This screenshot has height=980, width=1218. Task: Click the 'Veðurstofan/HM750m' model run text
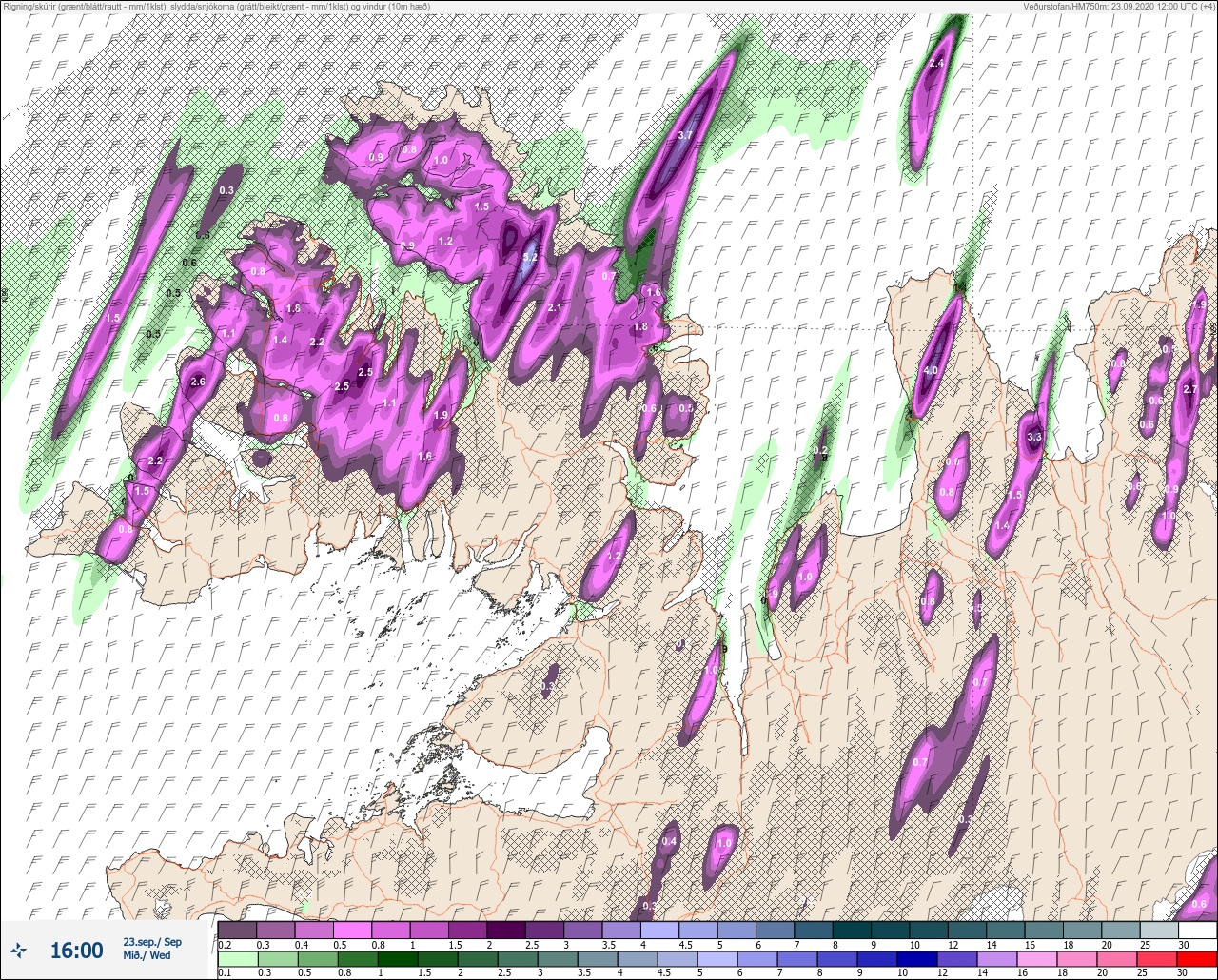pyautogui.click(x=1067, y=7)
